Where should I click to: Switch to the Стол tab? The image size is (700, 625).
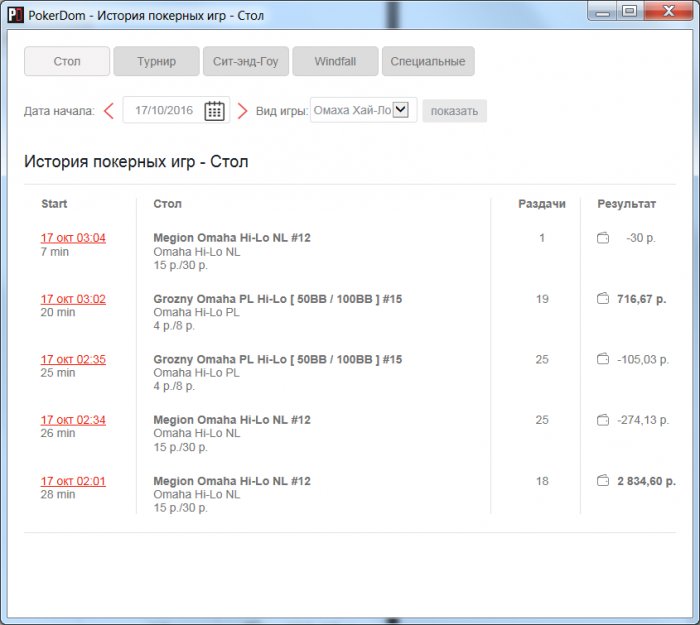[x=67, y=61]
